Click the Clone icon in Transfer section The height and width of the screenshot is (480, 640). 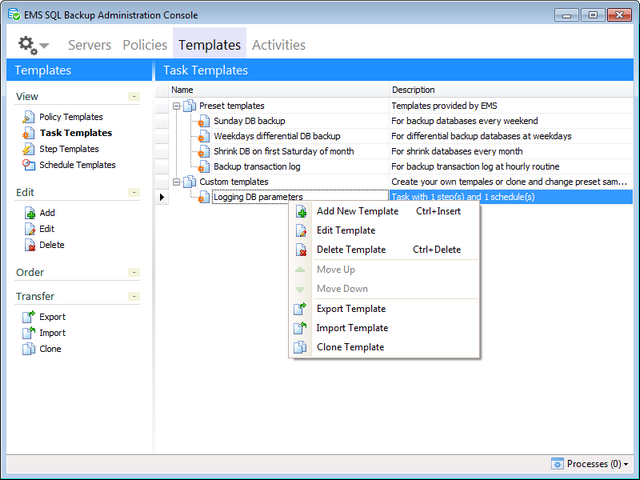tap(28, 349)
